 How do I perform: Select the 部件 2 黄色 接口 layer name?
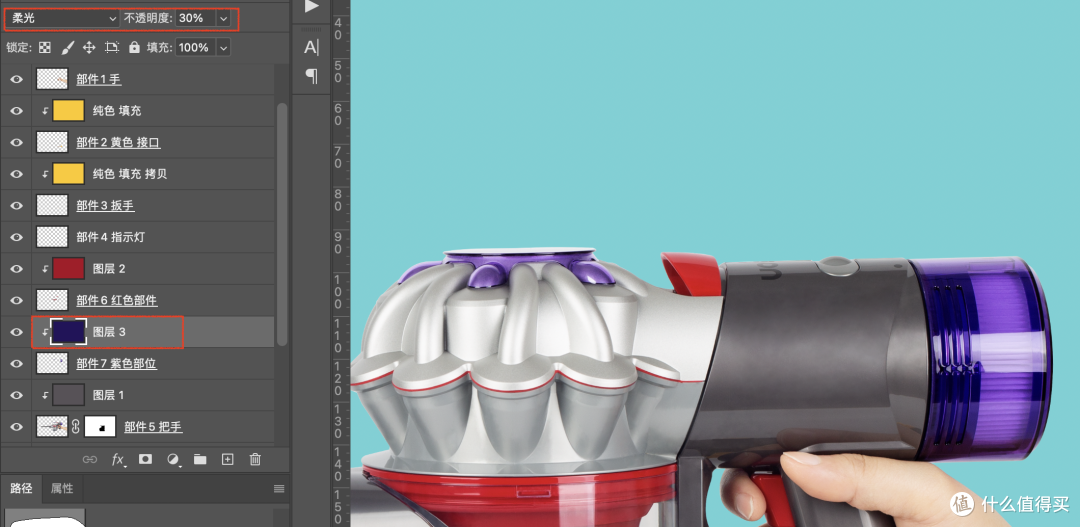[x=118, y=143]
